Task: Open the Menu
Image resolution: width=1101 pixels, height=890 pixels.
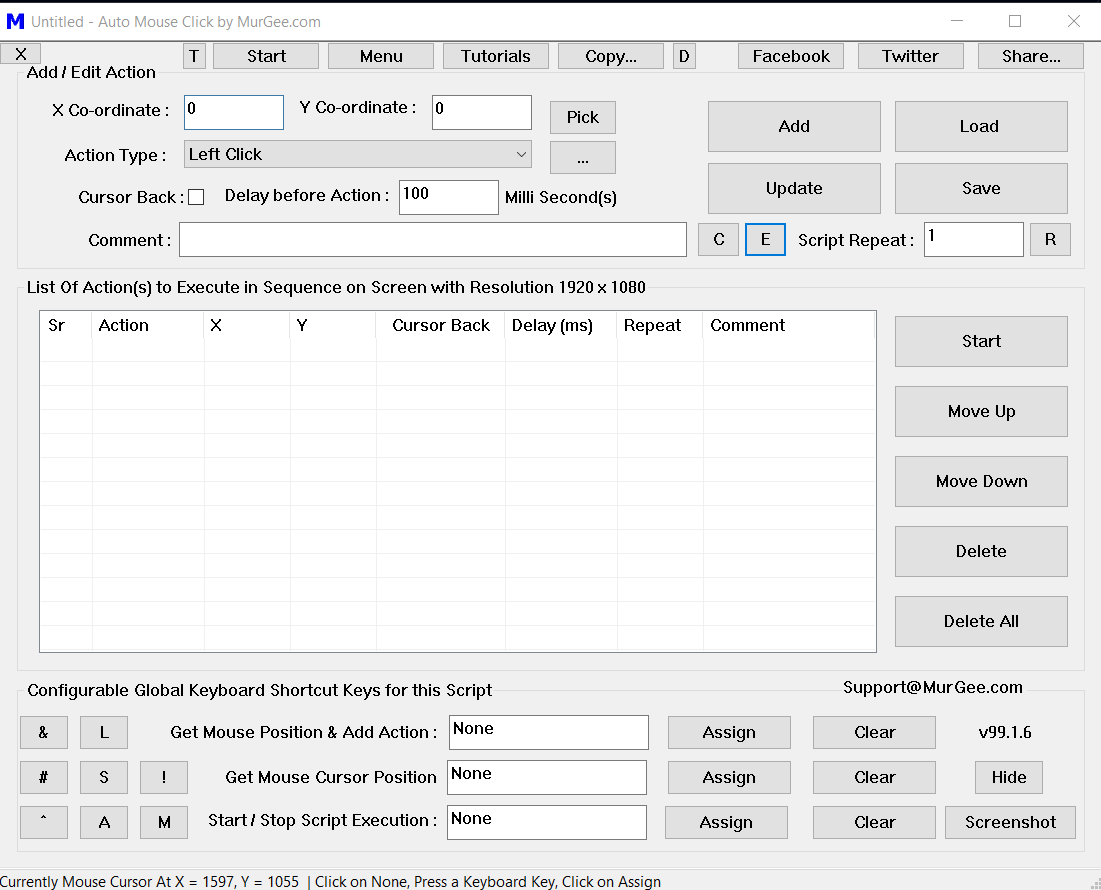Action: click(x=380, y=55)
